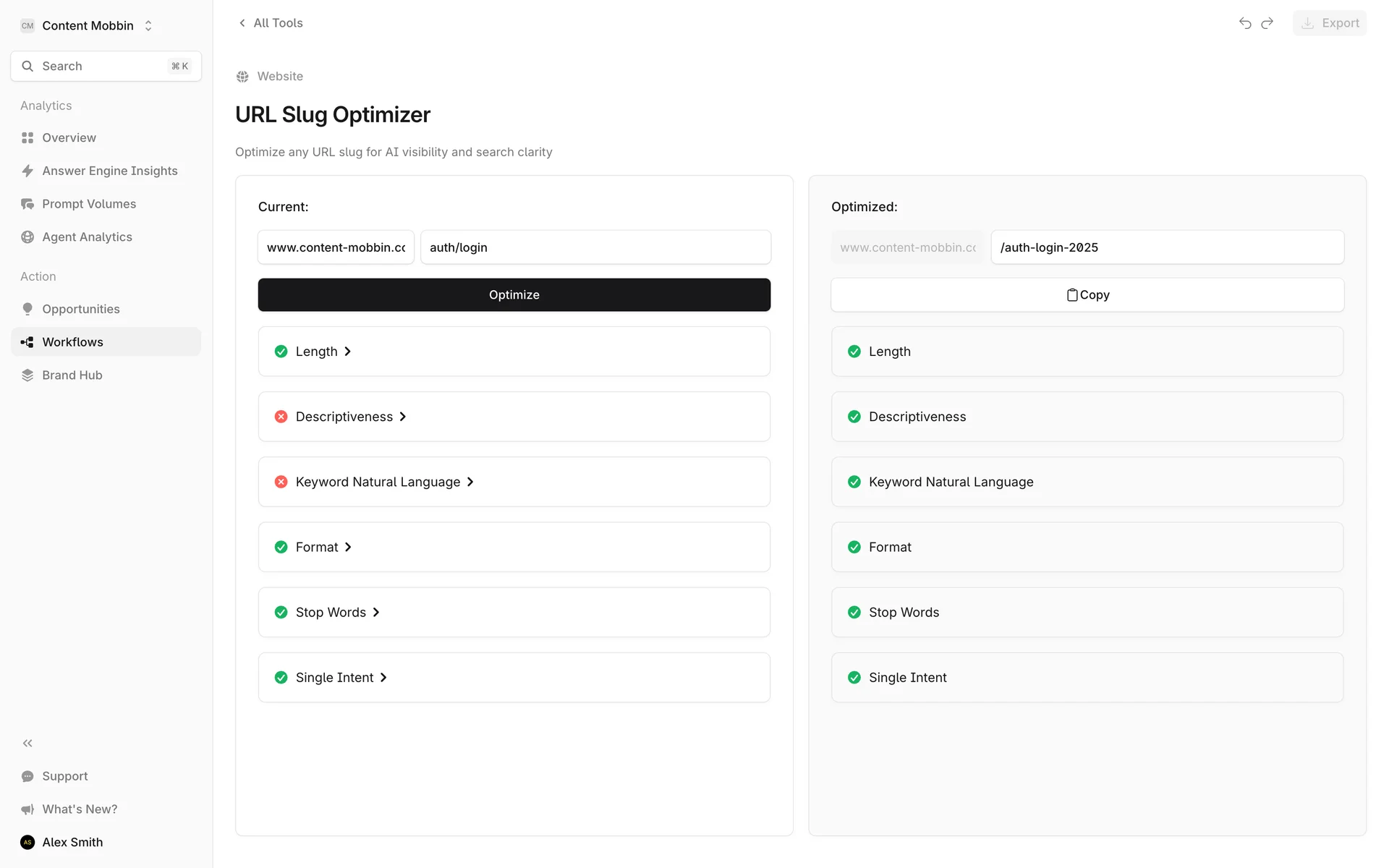Click the undo arrow icon

tap(1244, 23)
